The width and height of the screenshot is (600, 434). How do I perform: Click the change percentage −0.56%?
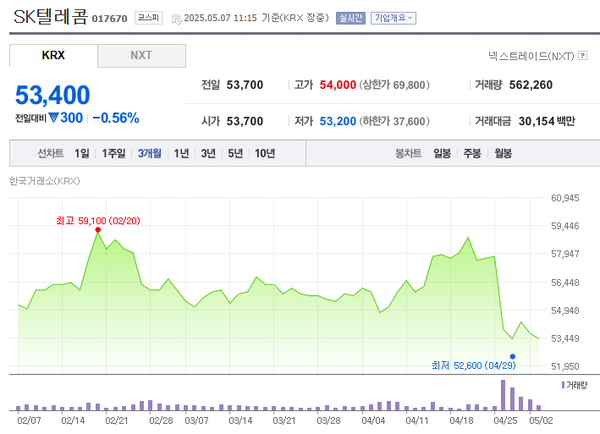pyautogui.click(x=116, y=118)
